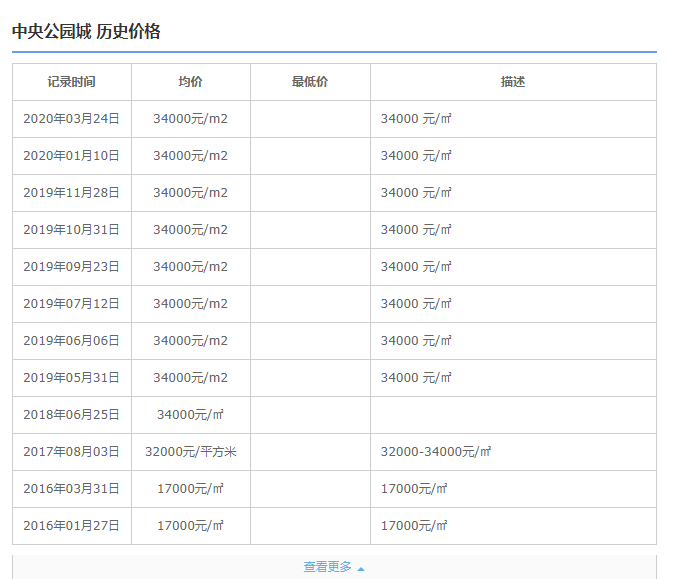Click the date 2019年11月28日
685x579 pixels.
tap(71, 193)
